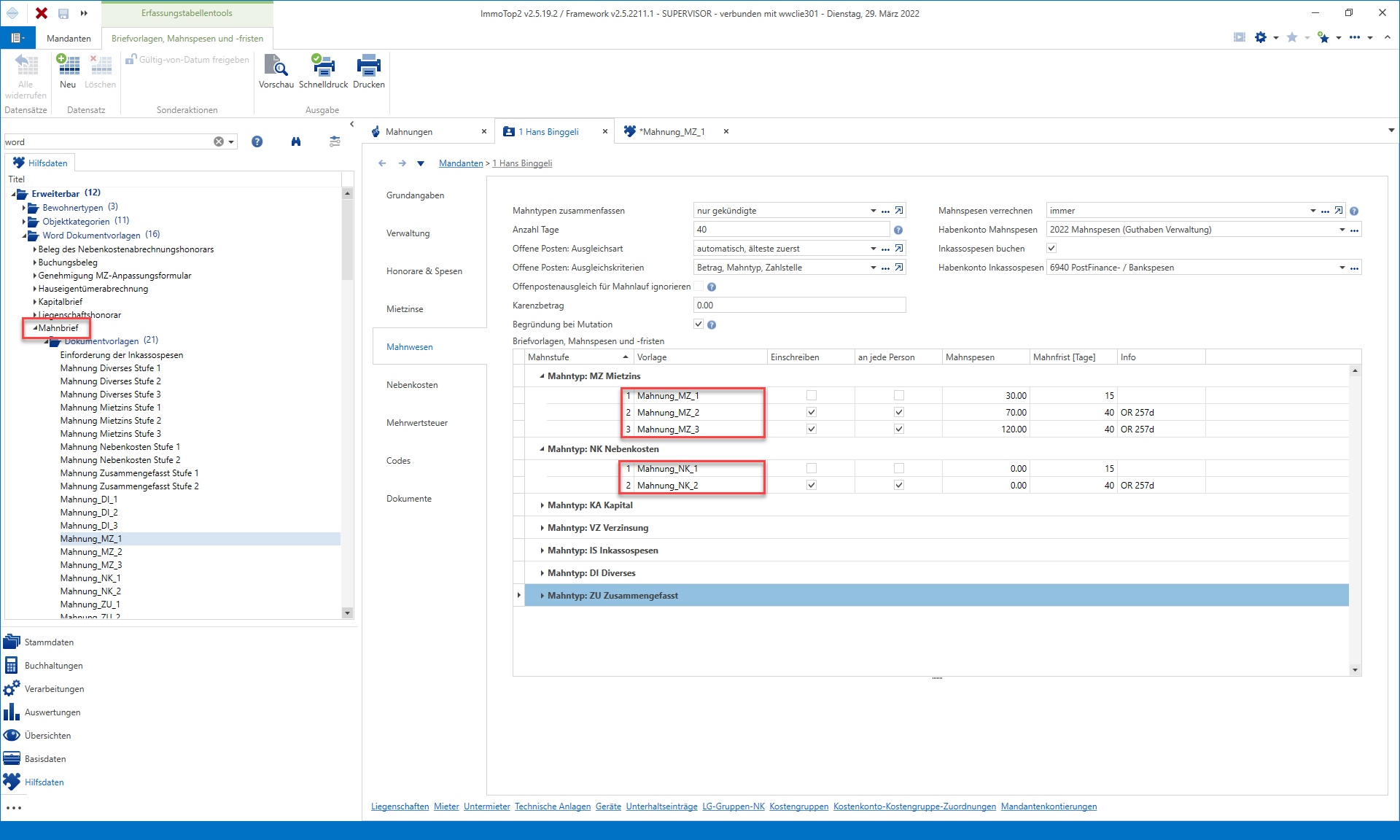Click the red X cancel icon in title bar
Image resolution: width=1400 pixels, height=840 pixels.
[42, 13]
